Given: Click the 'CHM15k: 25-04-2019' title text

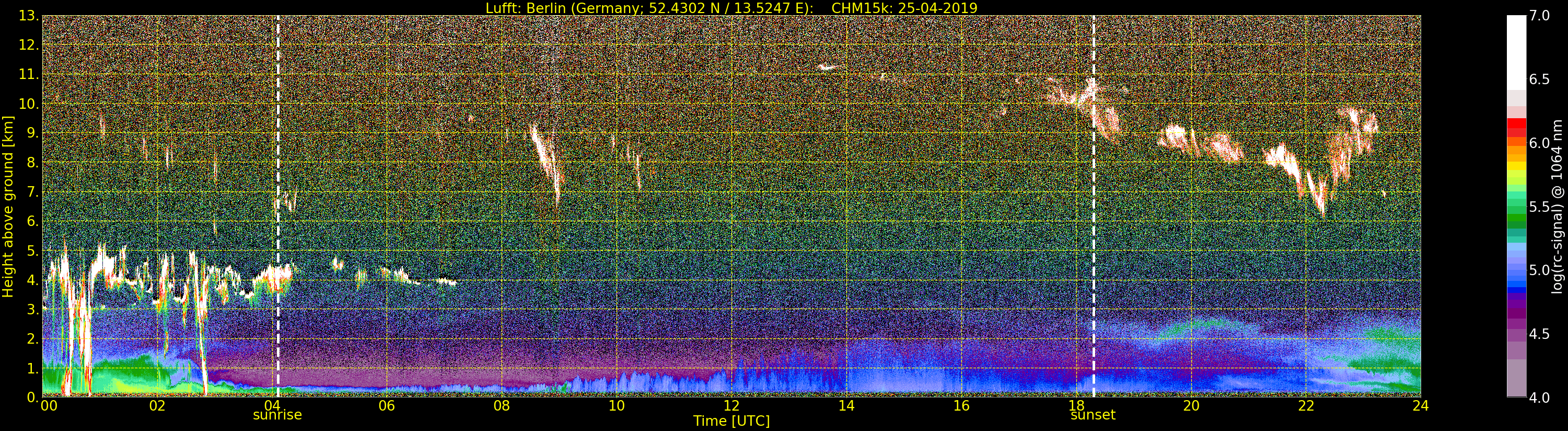Looking at the screenshot, I should click(904, 8).
